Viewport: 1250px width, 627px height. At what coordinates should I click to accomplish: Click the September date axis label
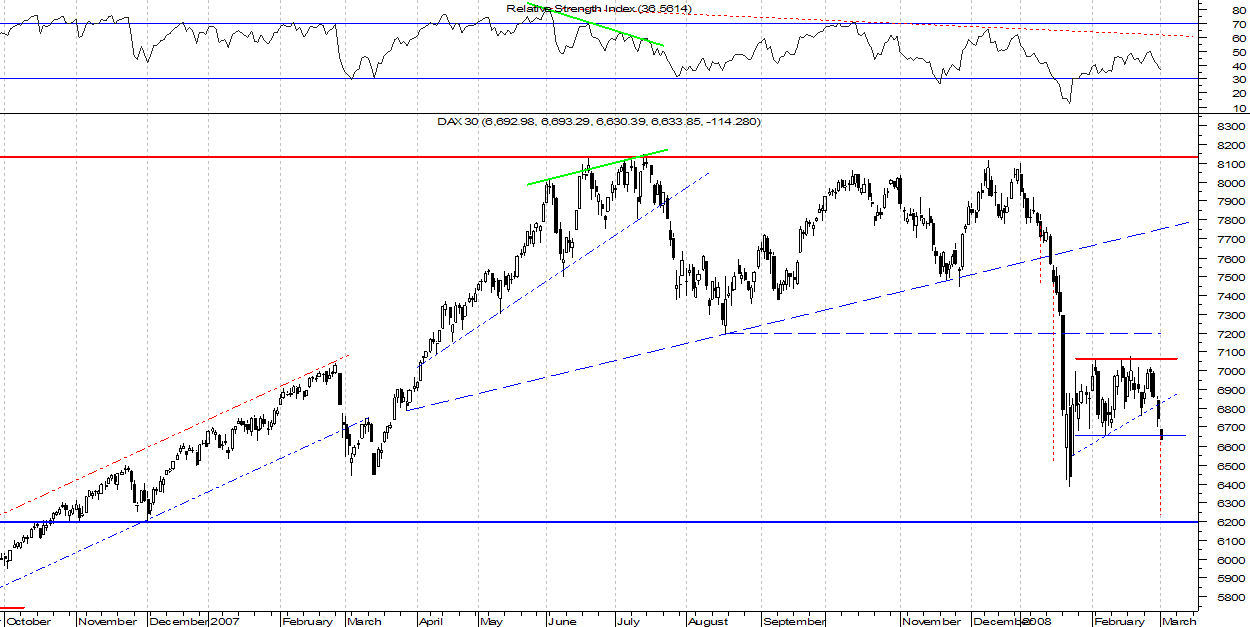click(x=795, y=621)
